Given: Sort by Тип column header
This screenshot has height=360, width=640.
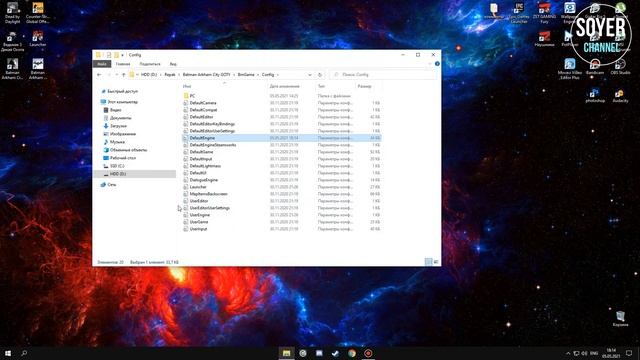Looking at the screenshot, I should tap(322, 86).
